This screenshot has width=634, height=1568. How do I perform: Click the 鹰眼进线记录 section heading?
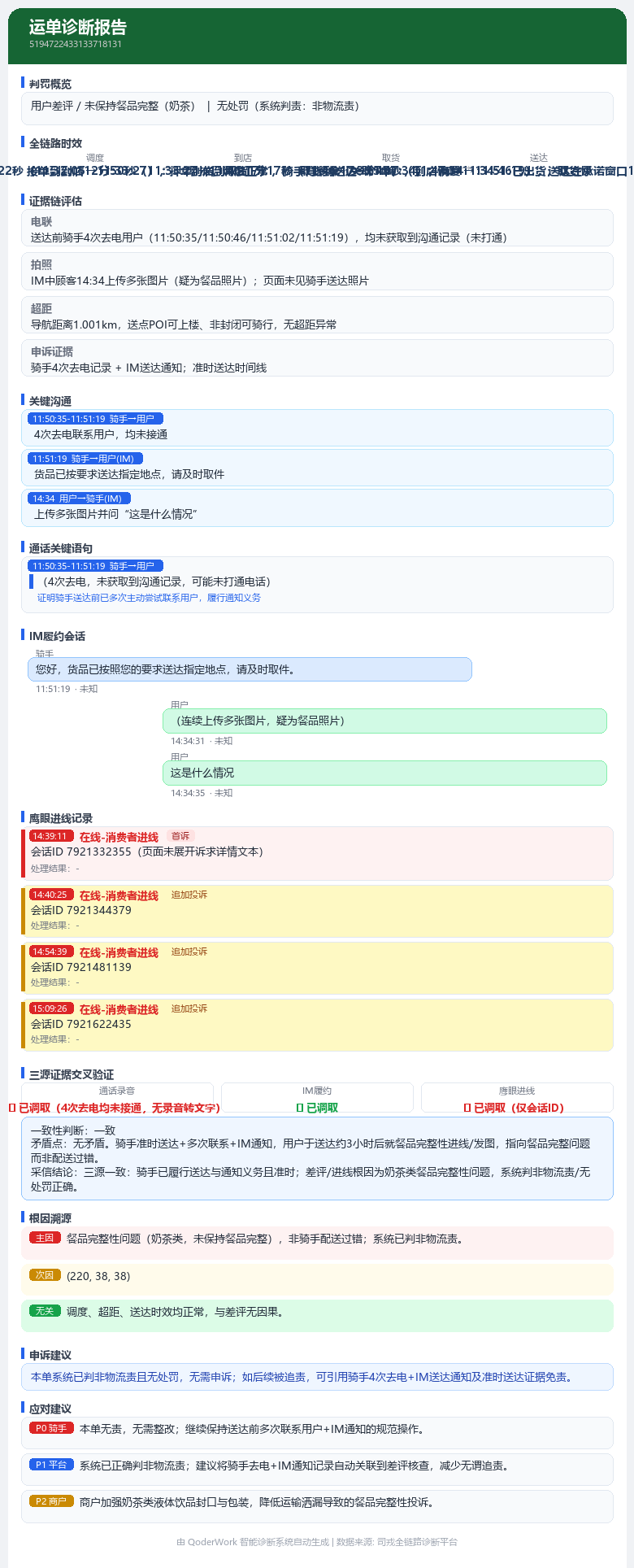tap(61, 818)
